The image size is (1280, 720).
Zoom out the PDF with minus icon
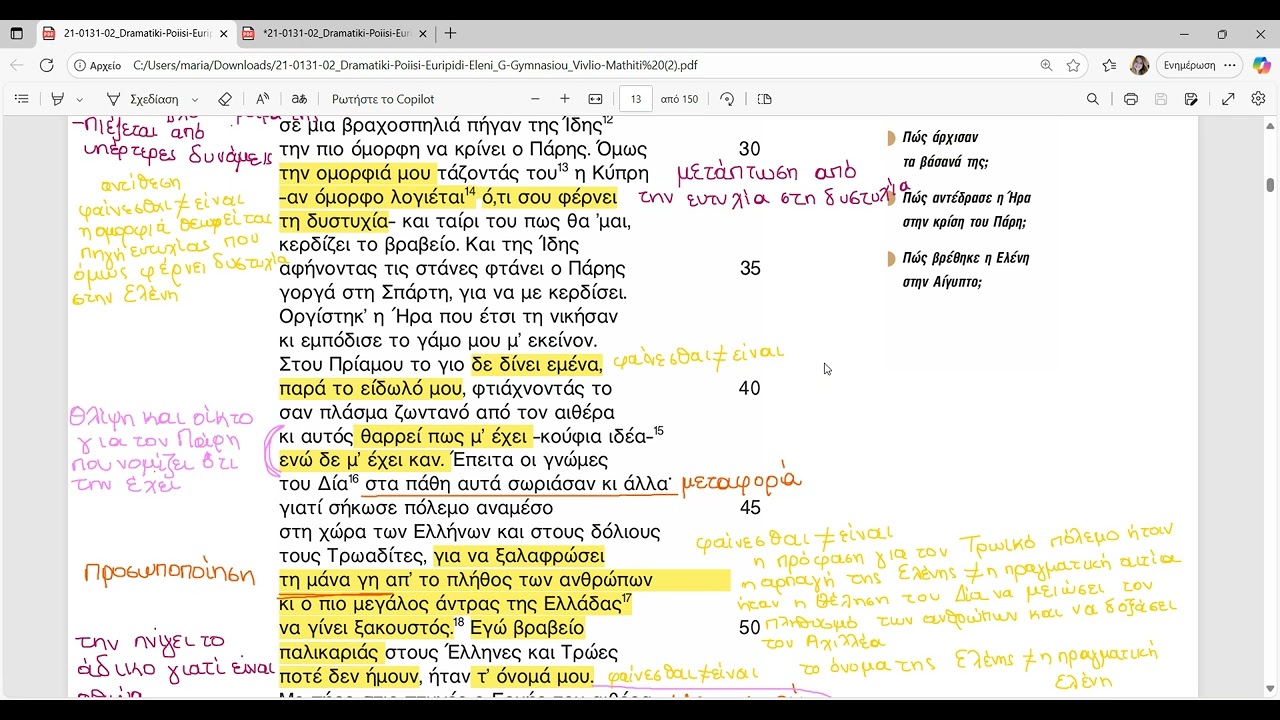coord(535,99)
